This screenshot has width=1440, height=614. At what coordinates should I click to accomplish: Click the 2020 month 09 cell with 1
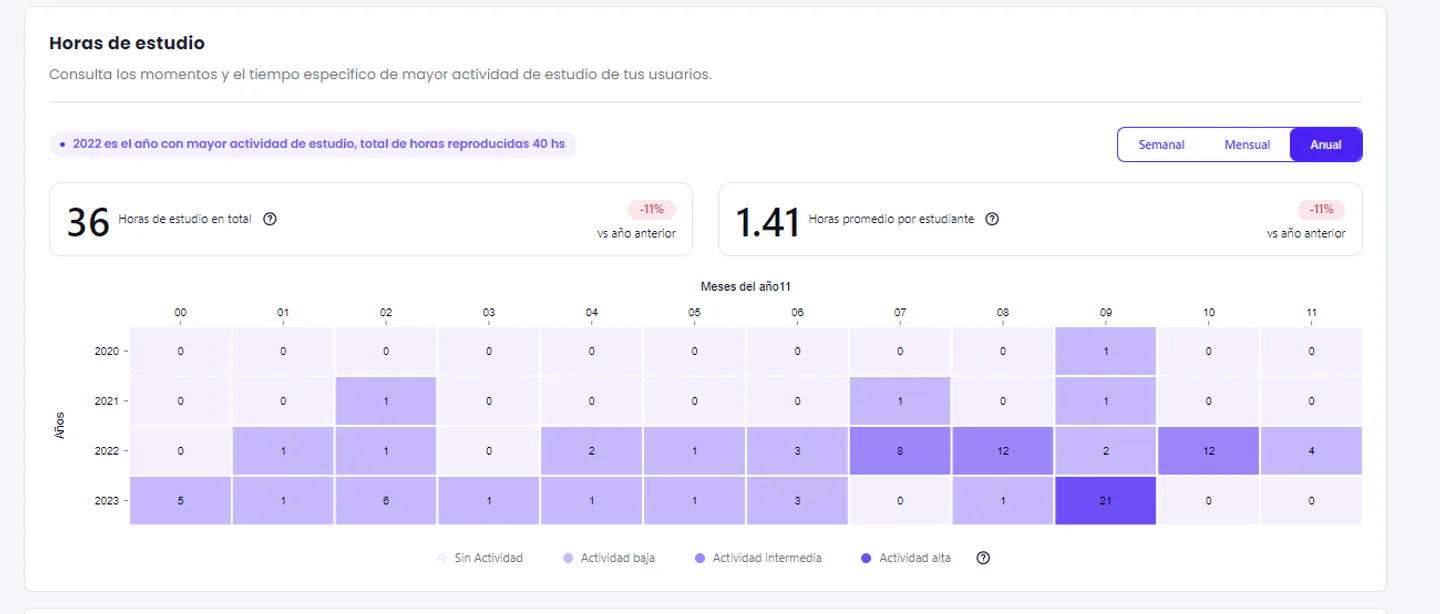1105,352
